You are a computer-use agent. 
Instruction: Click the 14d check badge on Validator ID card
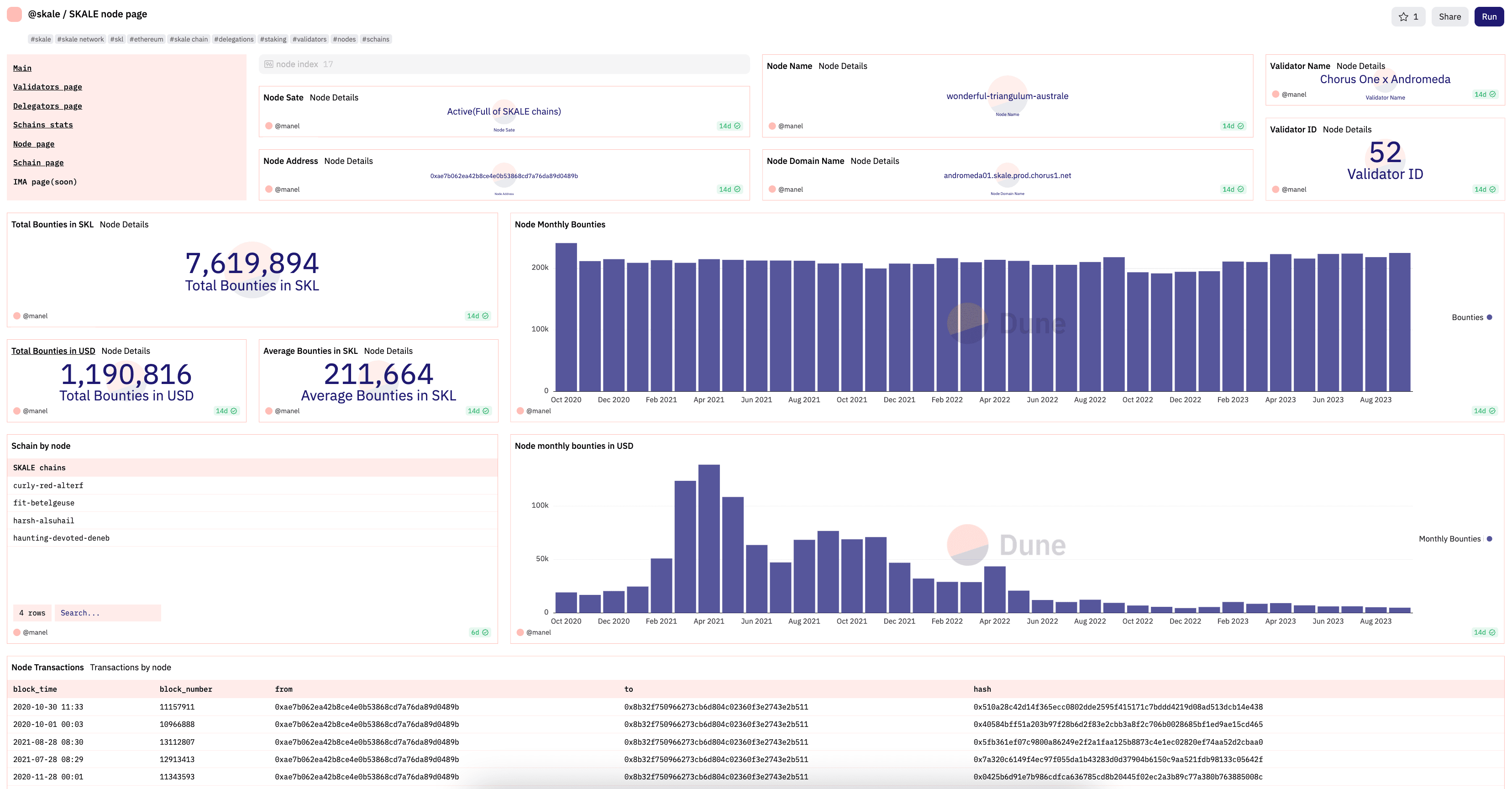tap(1485, 189)
